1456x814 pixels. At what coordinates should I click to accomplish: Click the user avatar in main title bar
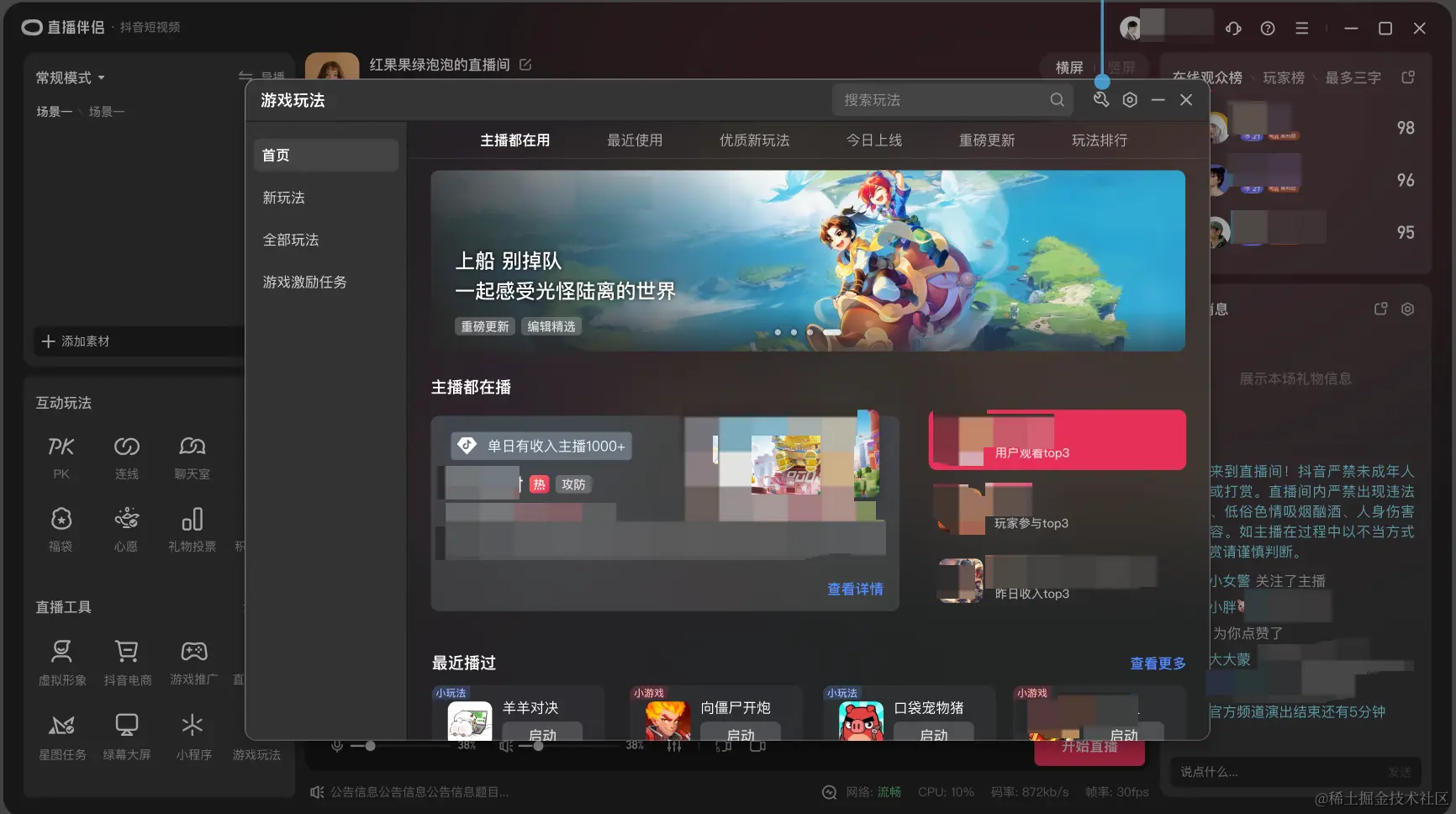point(1131,29)
